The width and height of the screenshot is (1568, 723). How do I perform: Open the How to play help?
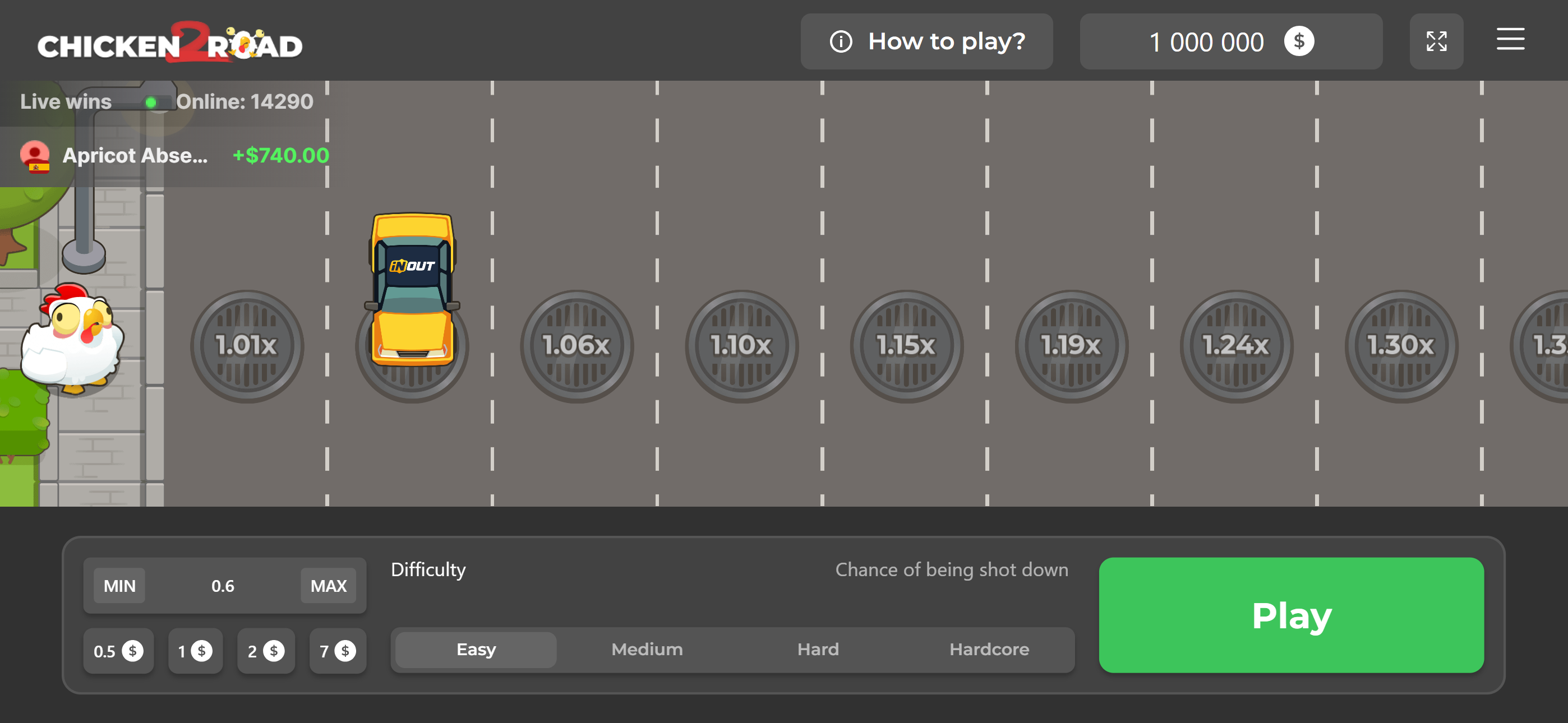click(x=926, y=41)
